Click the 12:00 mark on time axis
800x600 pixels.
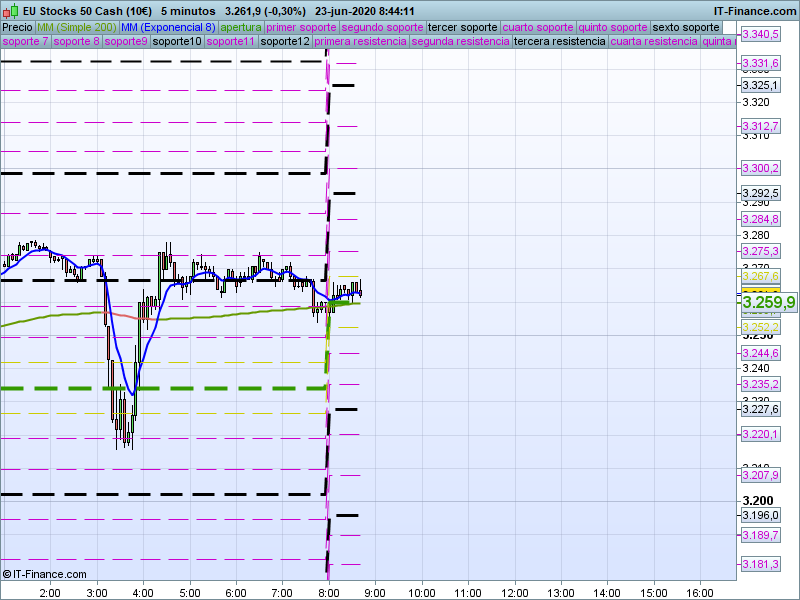(x=514, y=592)
